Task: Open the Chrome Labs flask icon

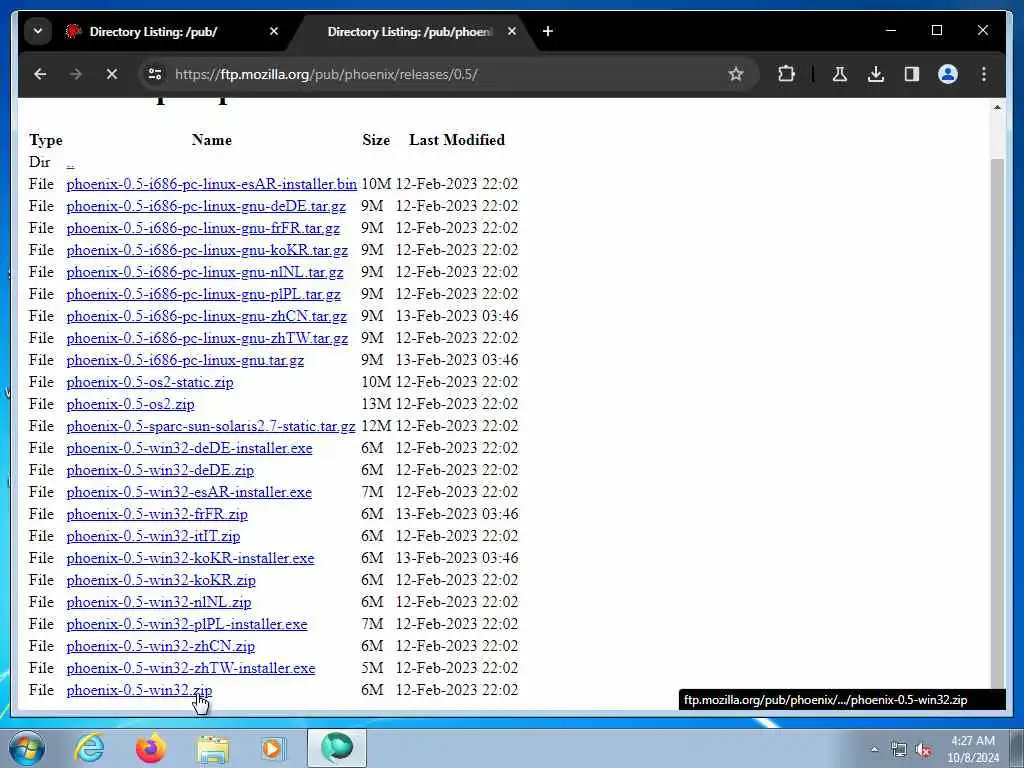Action: click(840, 74)
